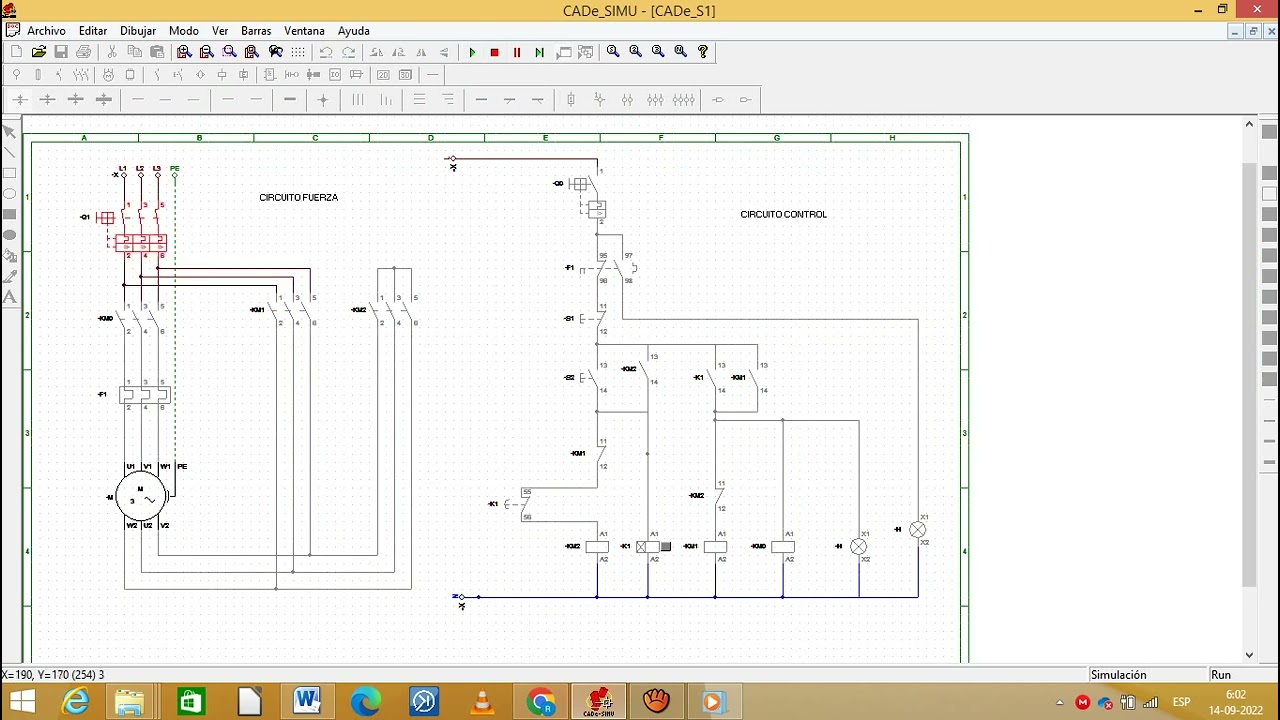Viewport: 1280px width, 720px height.
Task: Open the Dibujar menu
Action: 138,31
